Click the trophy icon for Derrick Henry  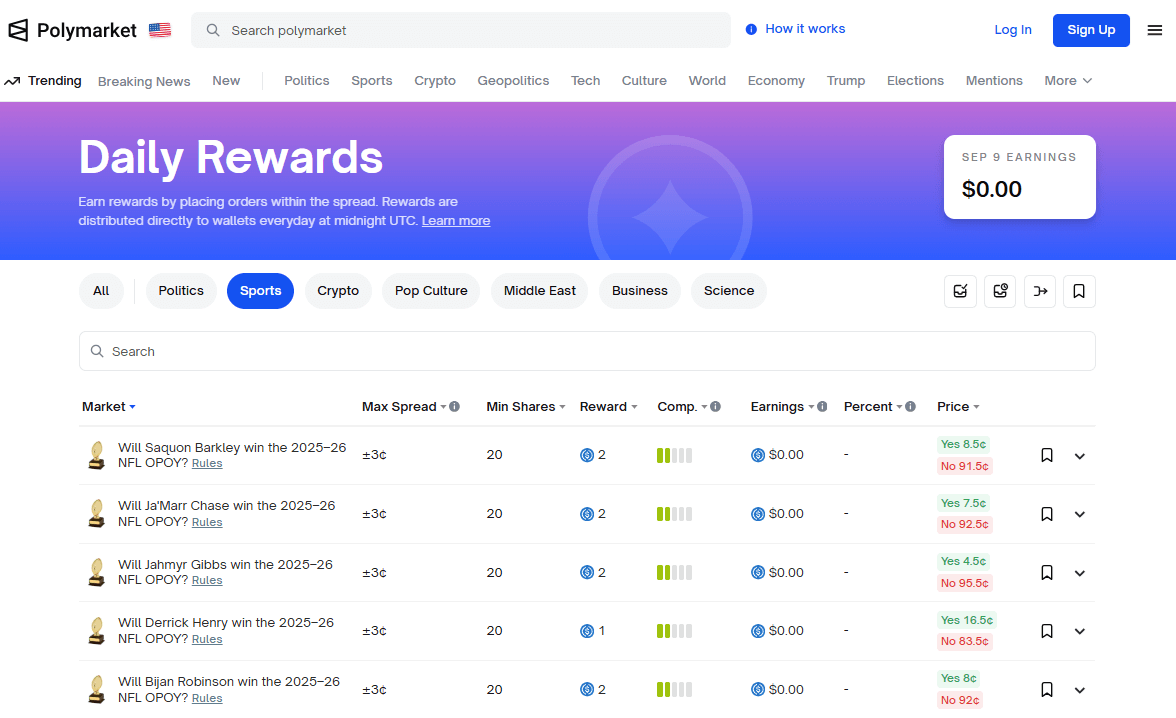pyautogui.click(x=97, y=631)
